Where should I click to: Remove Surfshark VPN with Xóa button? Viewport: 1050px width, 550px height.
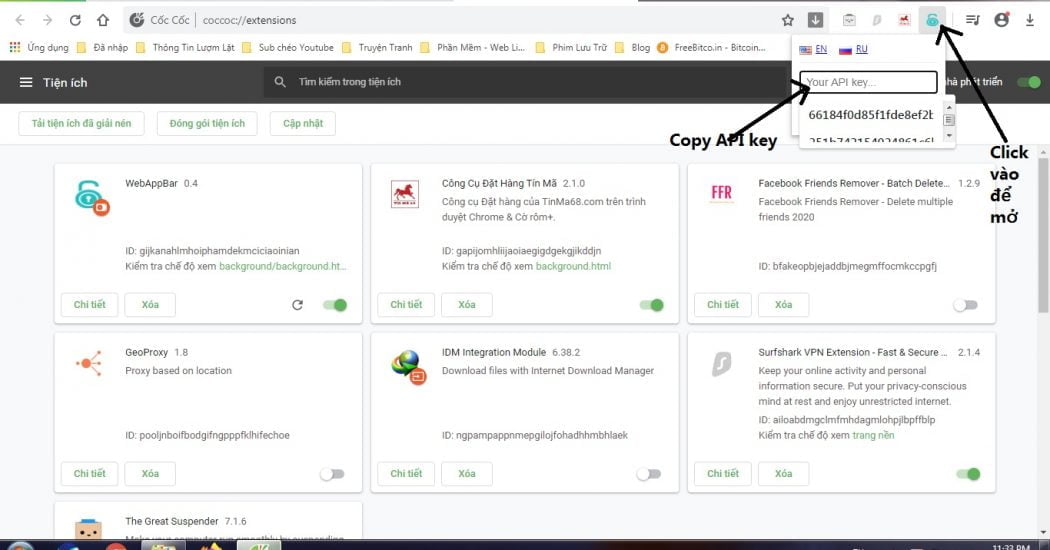pyautogui.click(x=783, y=474)
